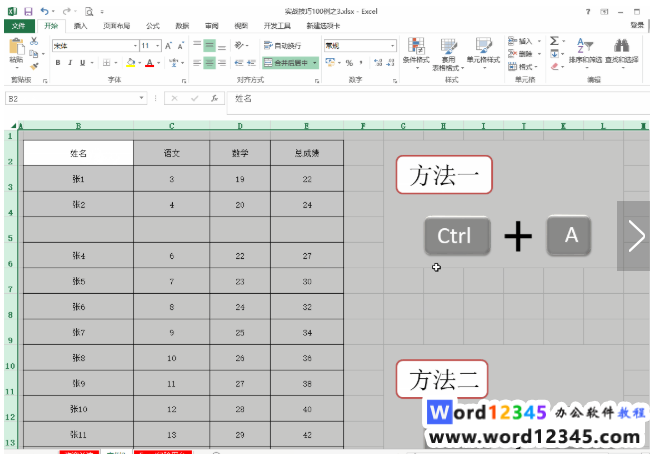Image resolution: width=650 pixels, height=454 pixels.
Task: Click the Copy icon in clipboard group
Action: [34, 53]
